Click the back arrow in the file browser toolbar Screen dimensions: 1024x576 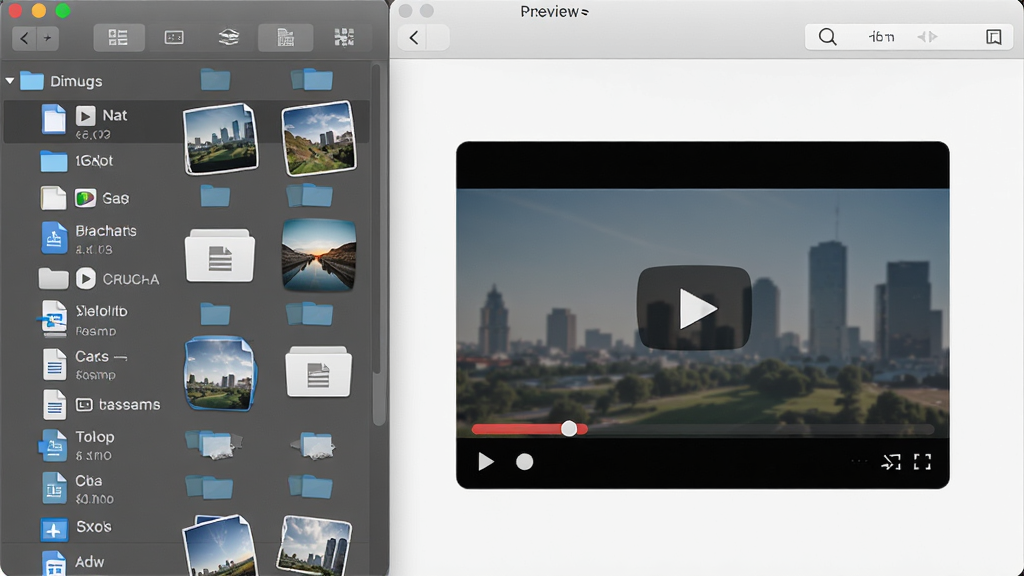click(24, 38)
